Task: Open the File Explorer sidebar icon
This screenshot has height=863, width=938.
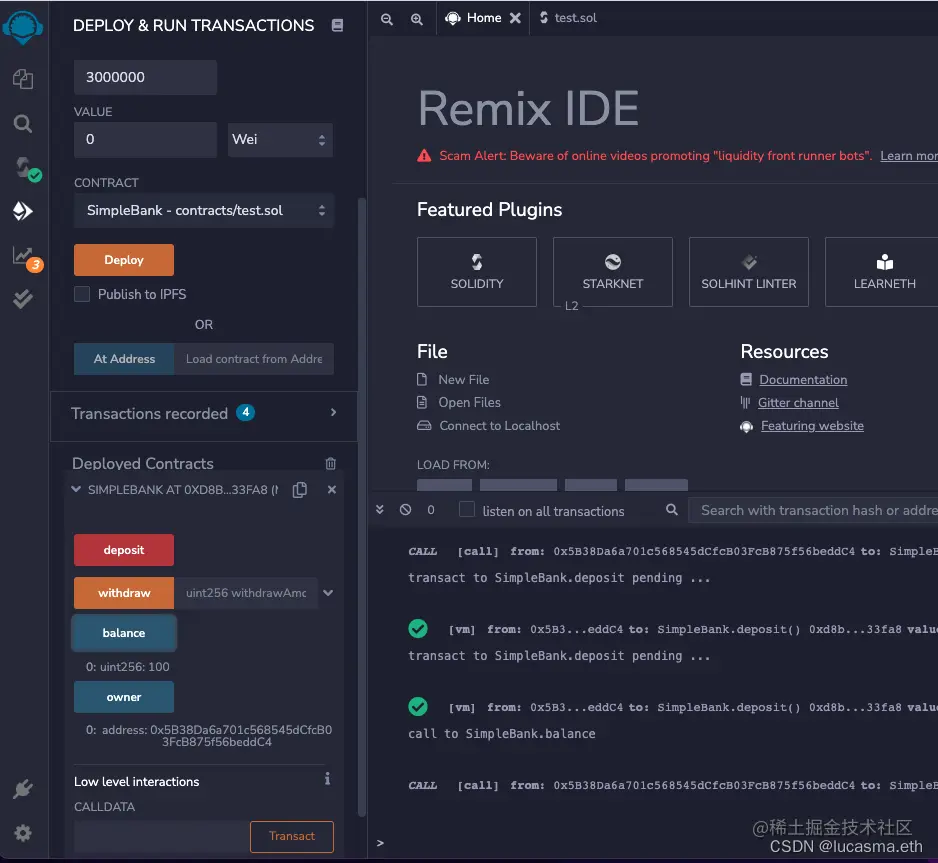Action: tap(23, 79)
